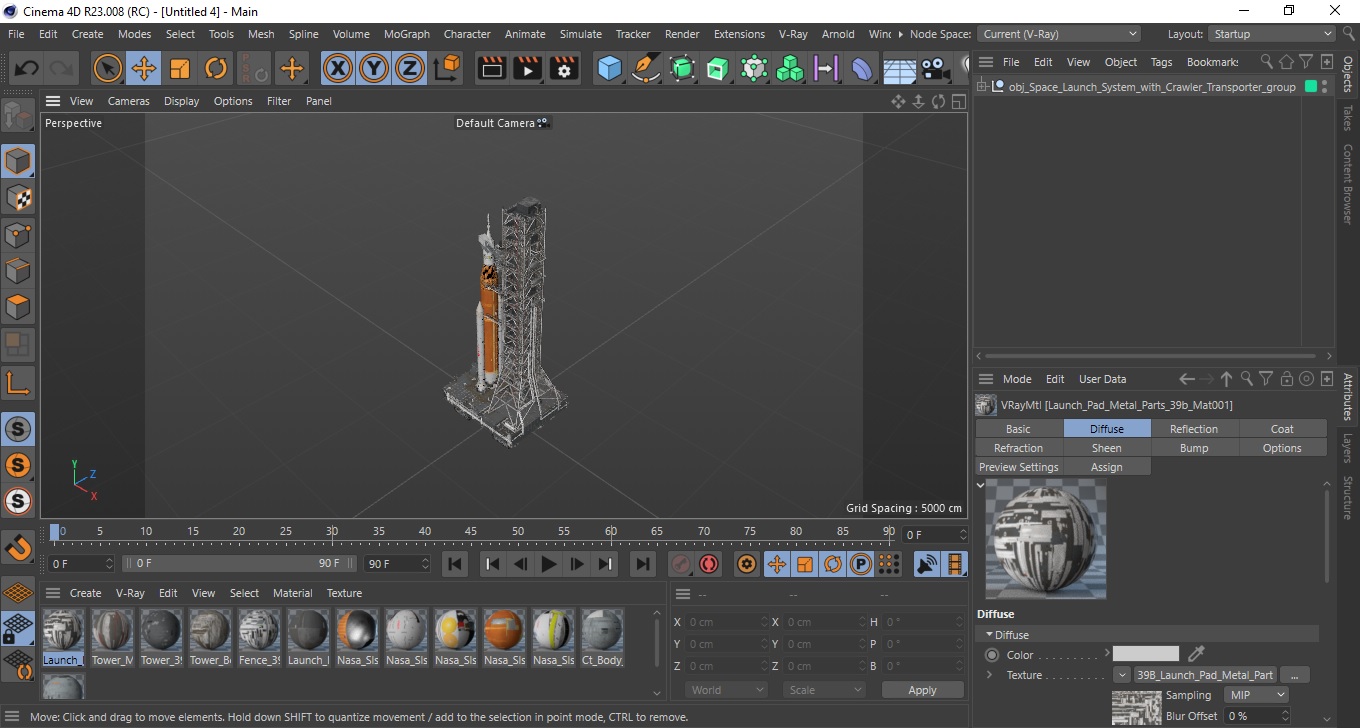Image resolution: width=1360 pixels, height=728 pixels.
Task: Click the Assign button
Action: pyautogui.click(x=1106, y=467)
